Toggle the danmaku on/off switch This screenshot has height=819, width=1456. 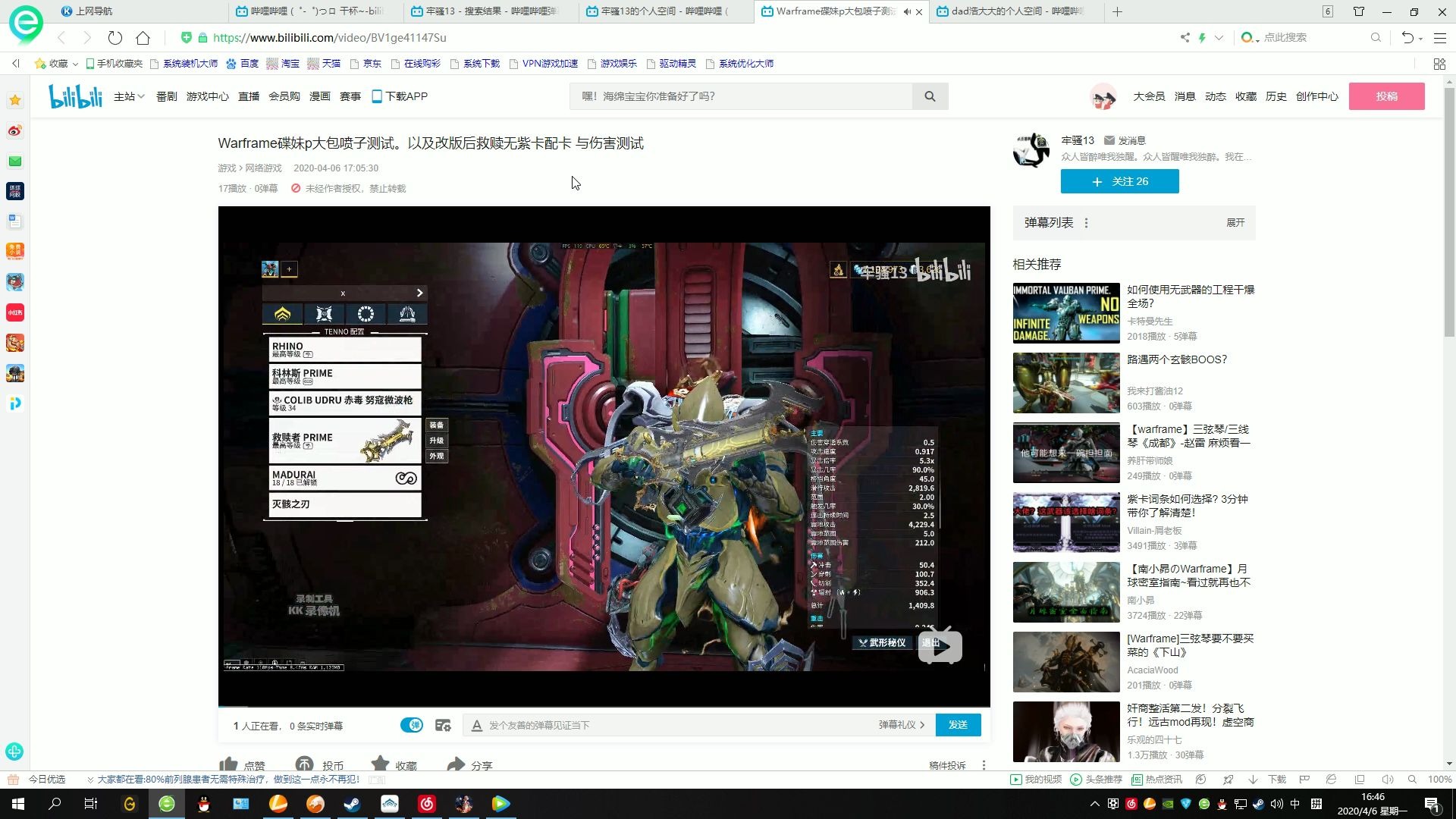[x=412, y=725]
